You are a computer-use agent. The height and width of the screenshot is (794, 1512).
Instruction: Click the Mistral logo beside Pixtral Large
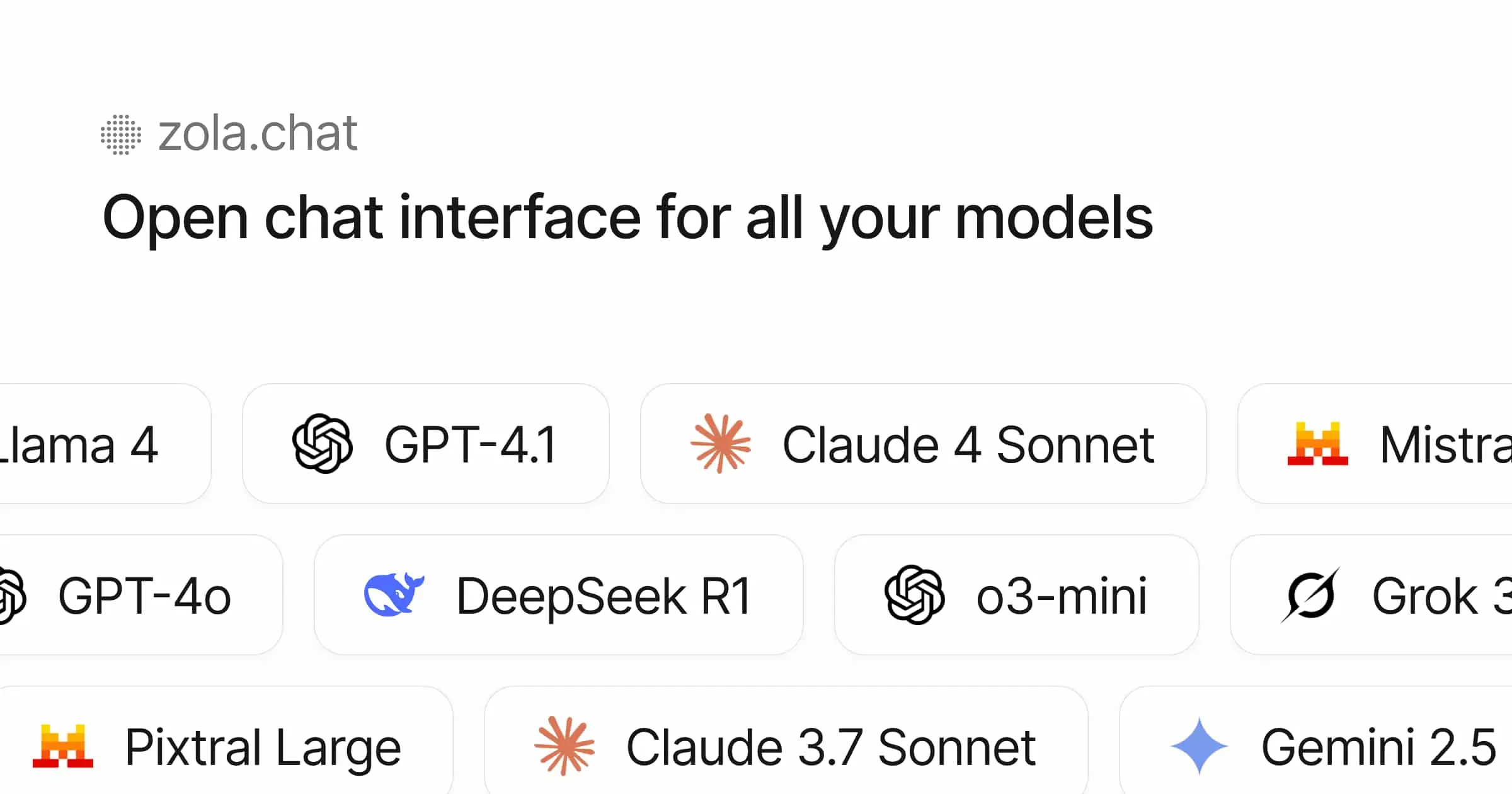tap(63, 746)
